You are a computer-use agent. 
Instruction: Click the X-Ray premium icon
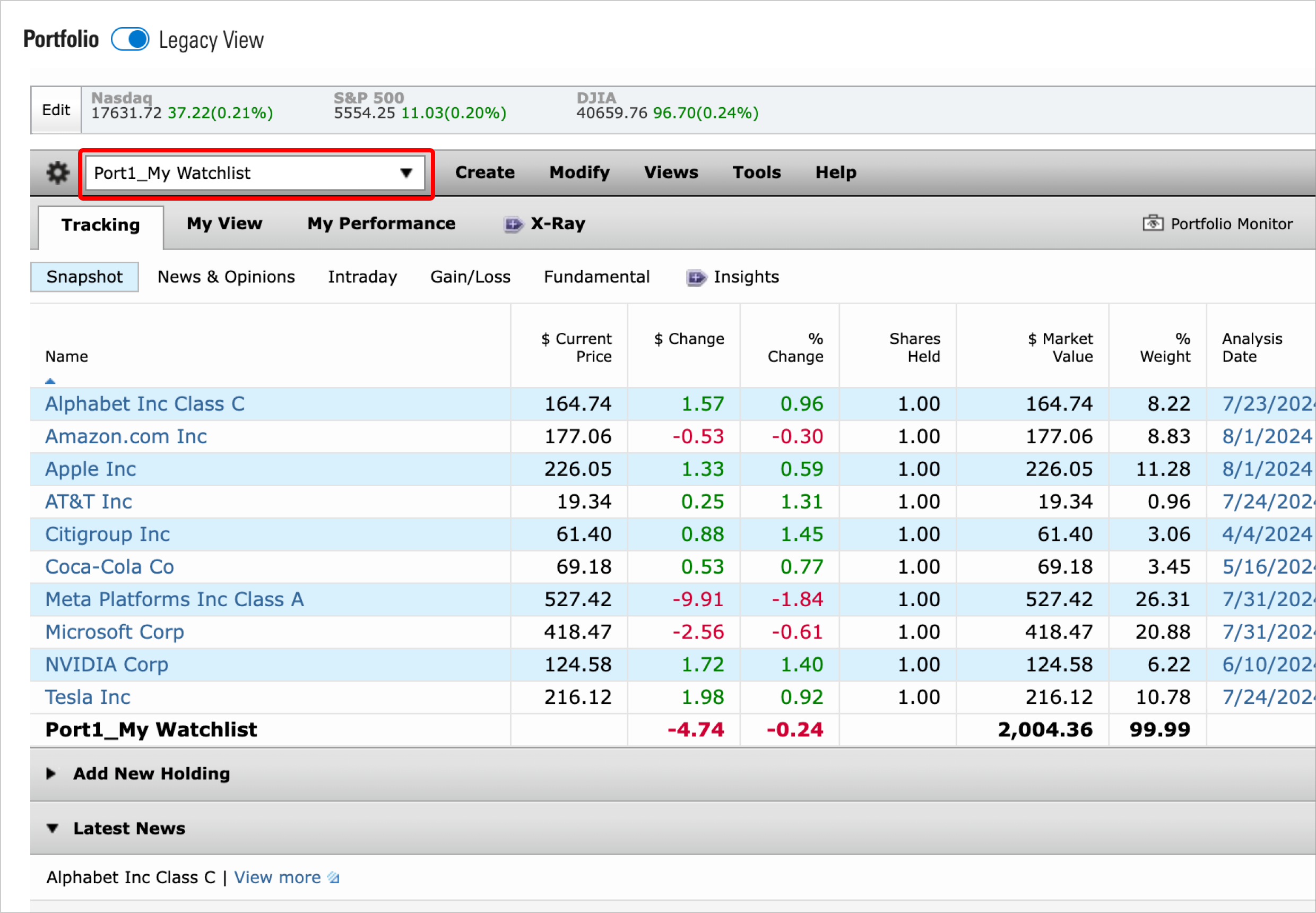pyautogui.click(x=513, y=224)
